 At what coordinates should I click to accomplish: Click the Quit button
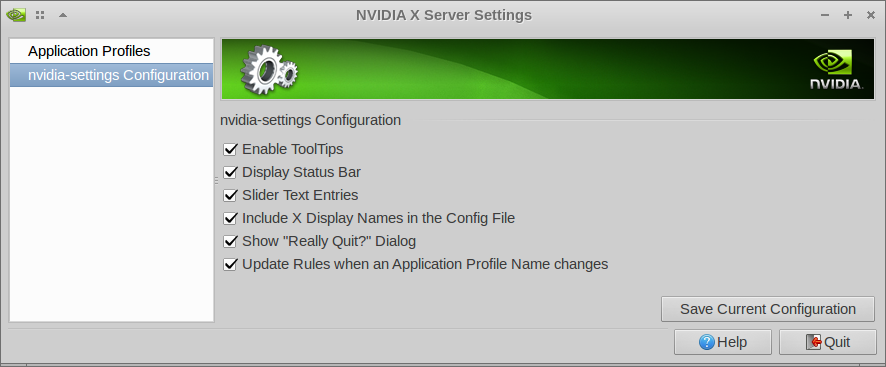pyautogui.click(x=828, y=342)
